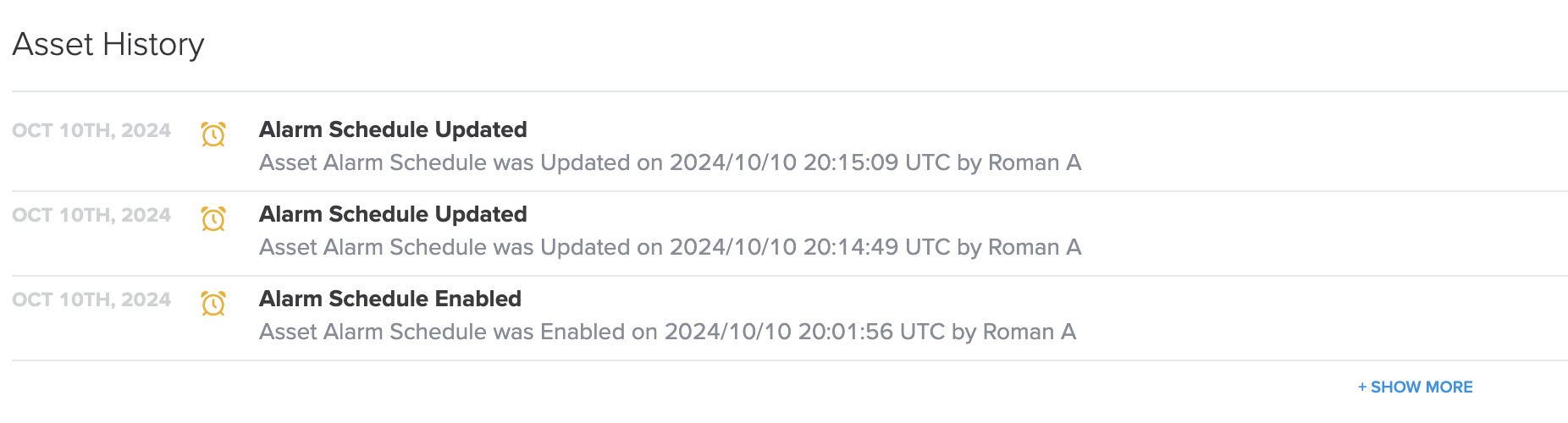Click the OCT 10TH, 2024 date of first entry
This screenshot has width=1568, height=423.
[91, 130]
